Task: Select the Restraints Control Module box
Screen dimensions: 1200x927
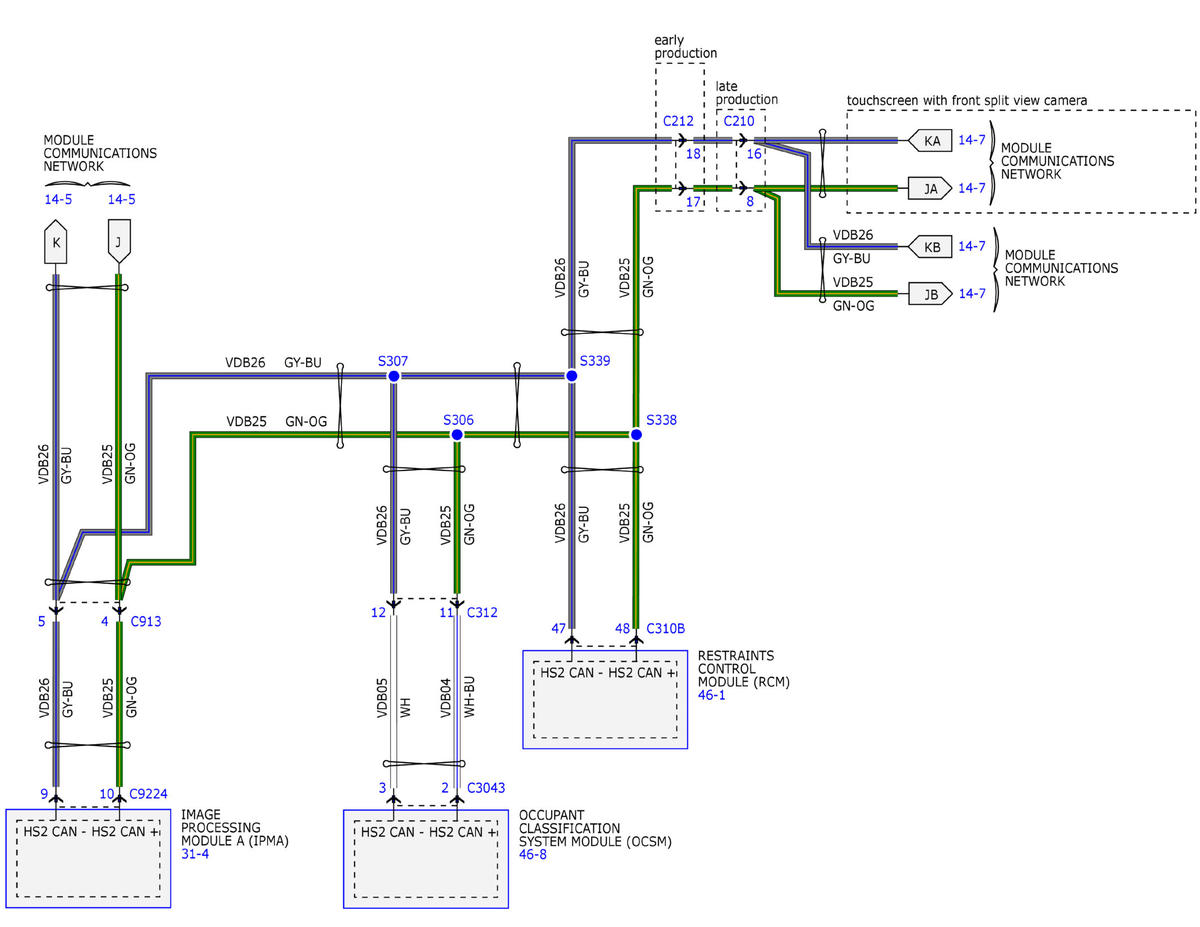Action: tap(604, 699)
